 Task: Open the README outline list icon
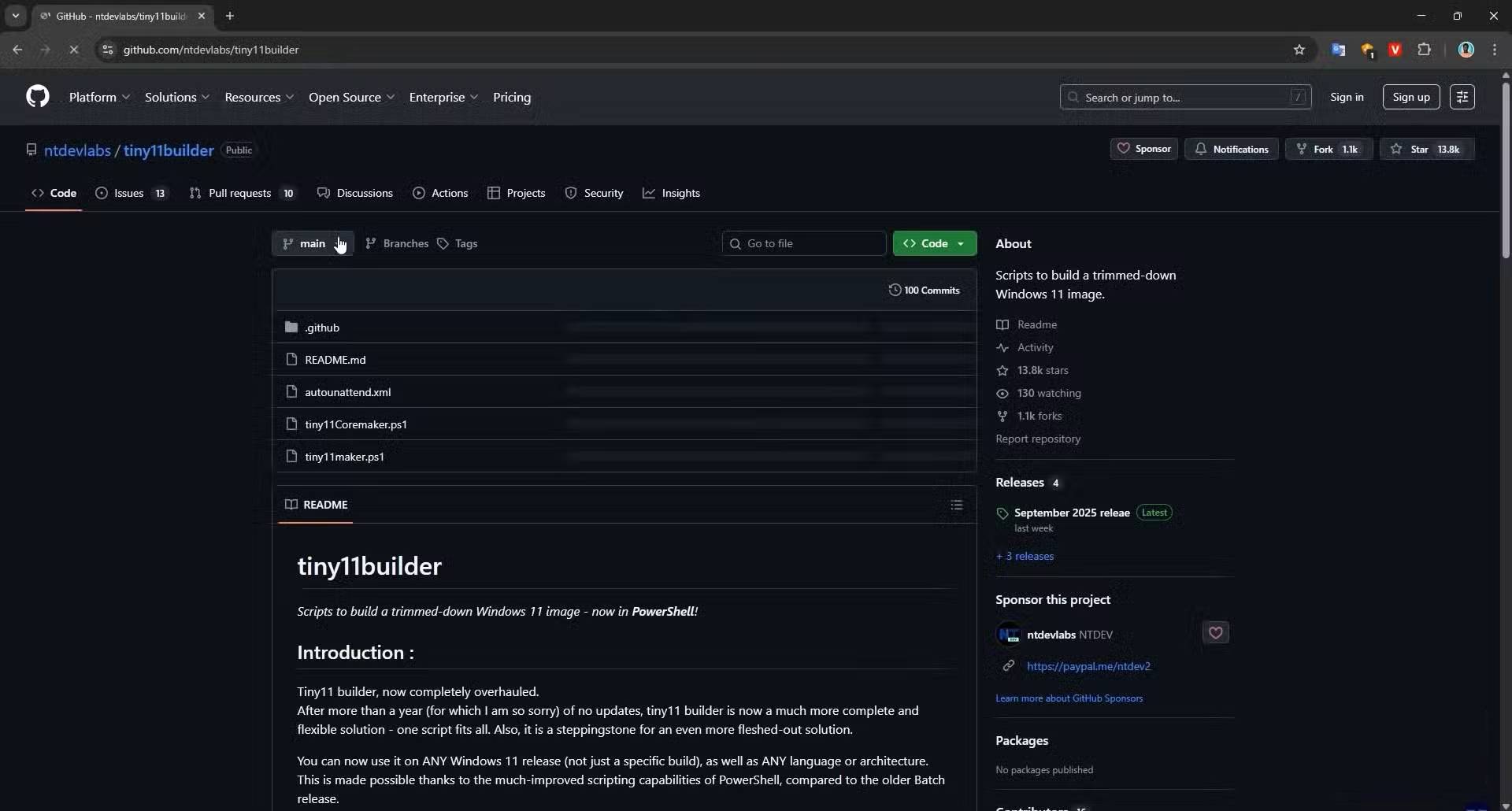(x=956, y=505)
